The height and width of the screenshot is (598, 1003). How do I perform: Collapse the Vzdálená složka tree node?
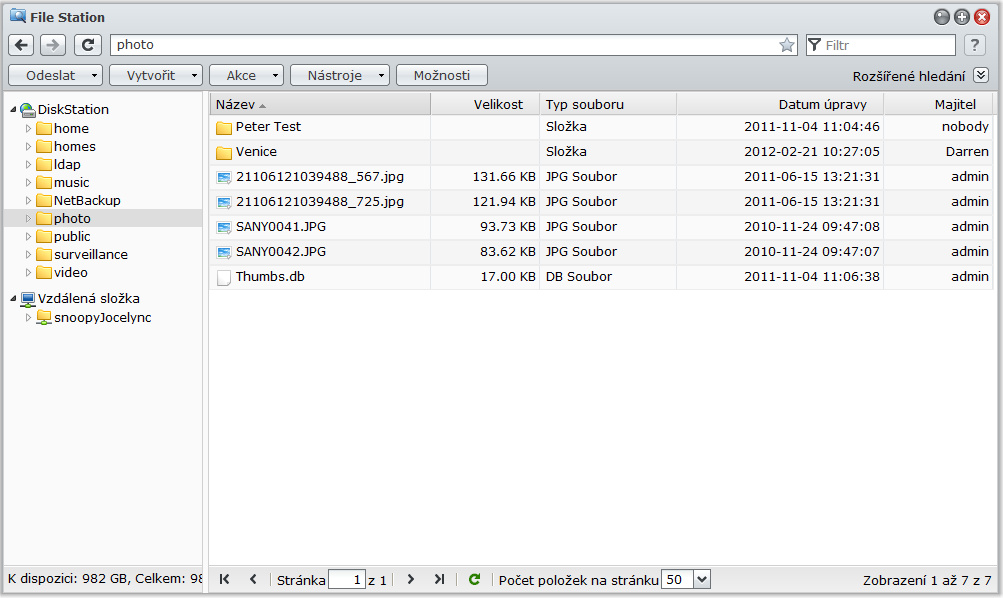(13, 298)
